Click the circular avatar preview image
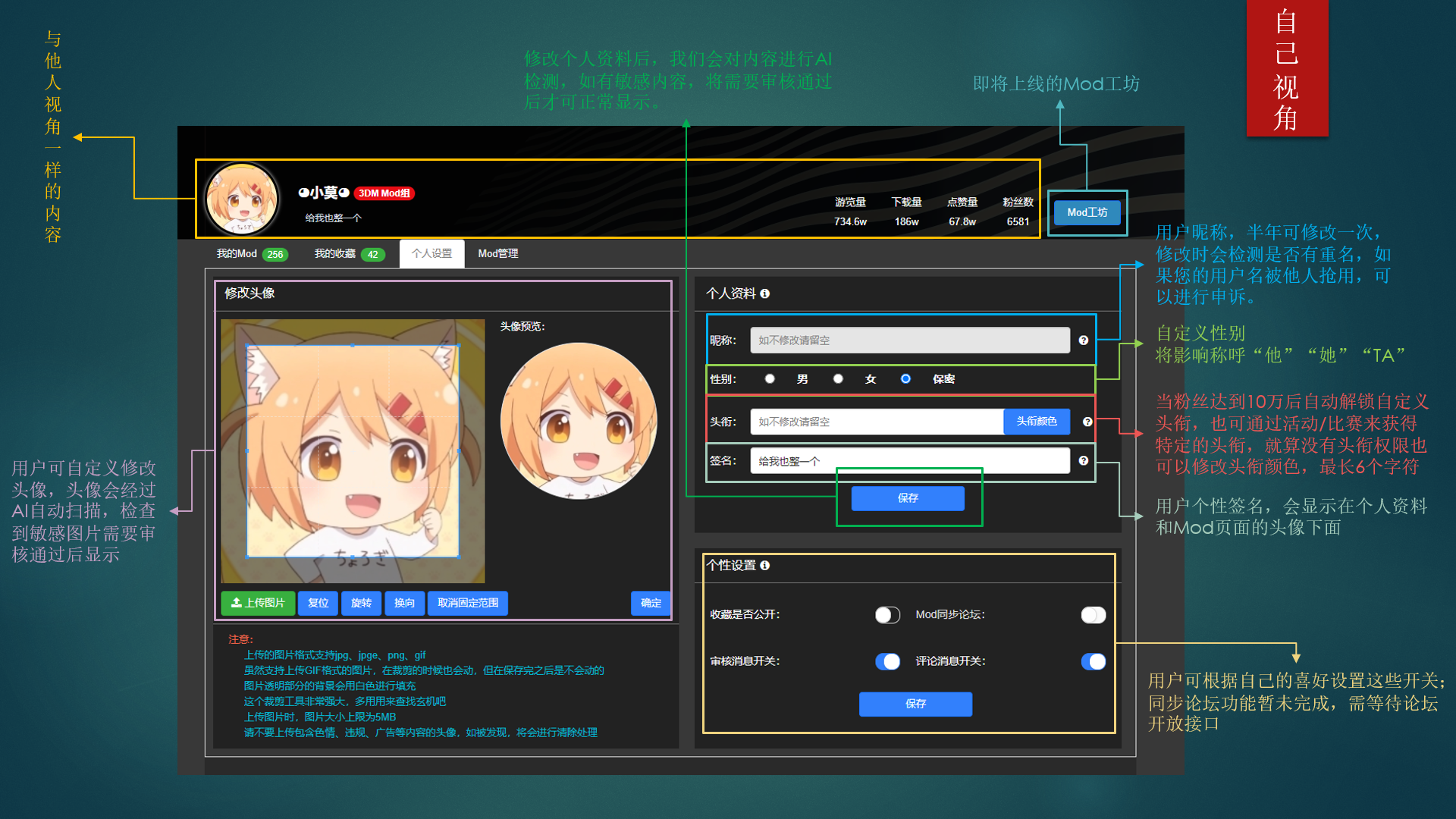This screenshot has height=819, width=1456. point(579,420)
